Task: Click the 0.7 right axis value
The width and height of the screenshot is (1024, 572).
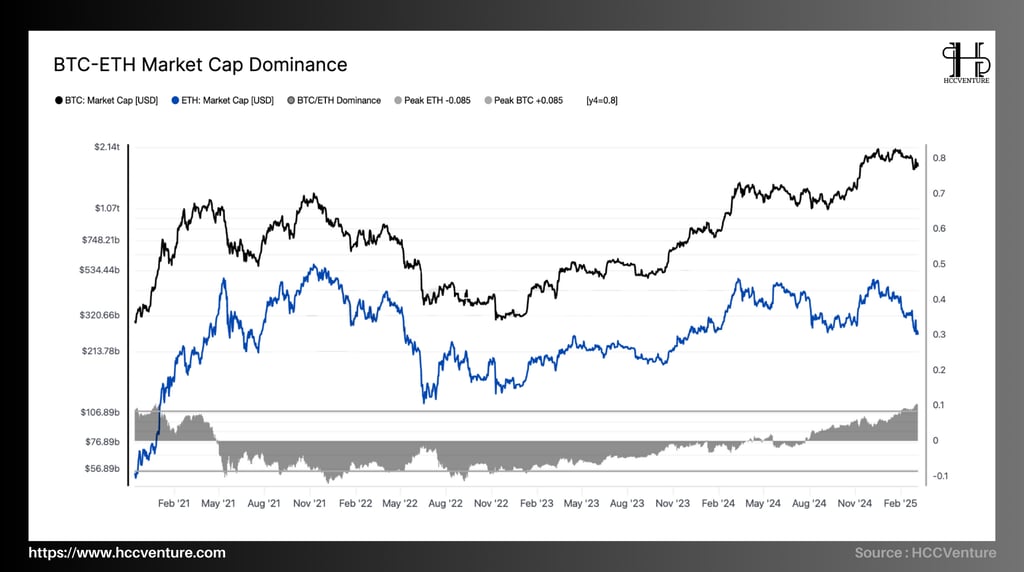Action: click(938, 193)
